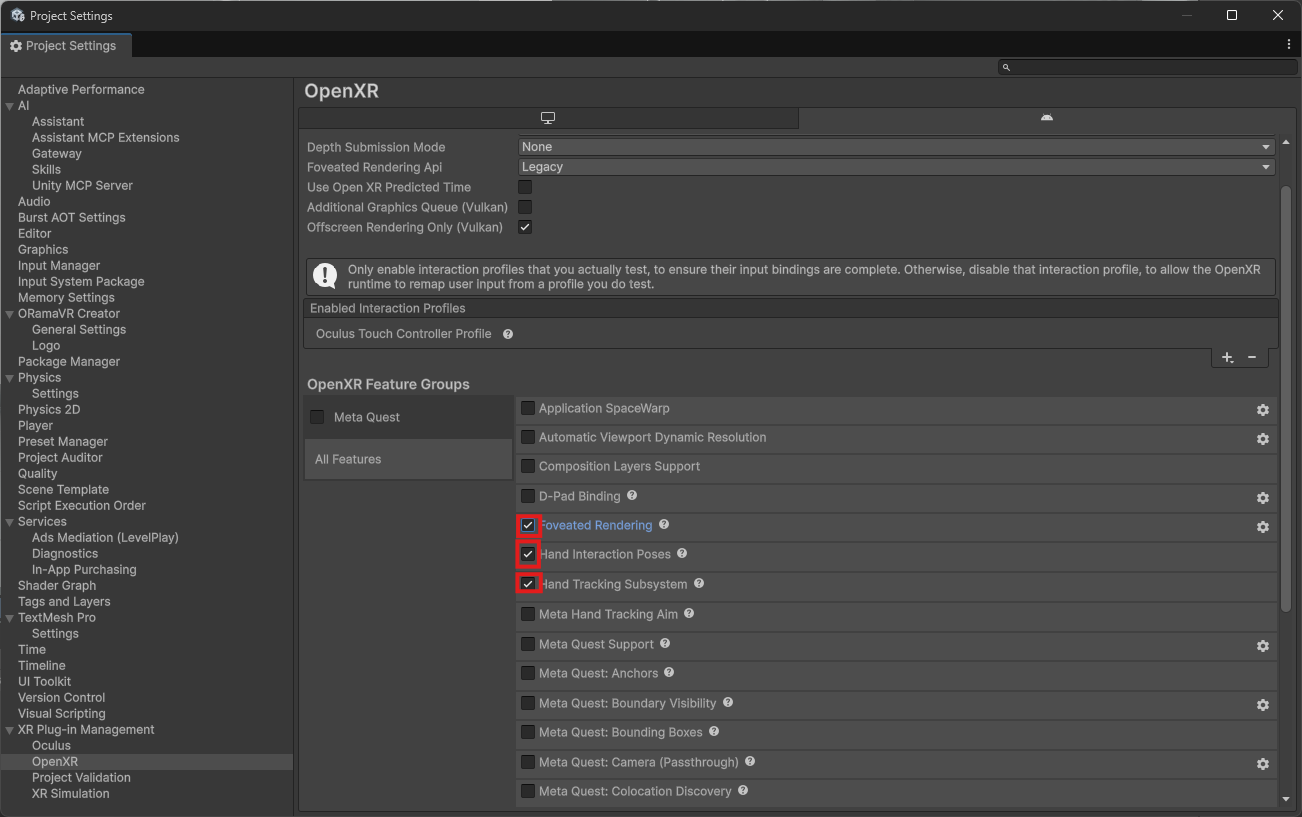Open Unity MCP Server settings

[x=82, y=185]
